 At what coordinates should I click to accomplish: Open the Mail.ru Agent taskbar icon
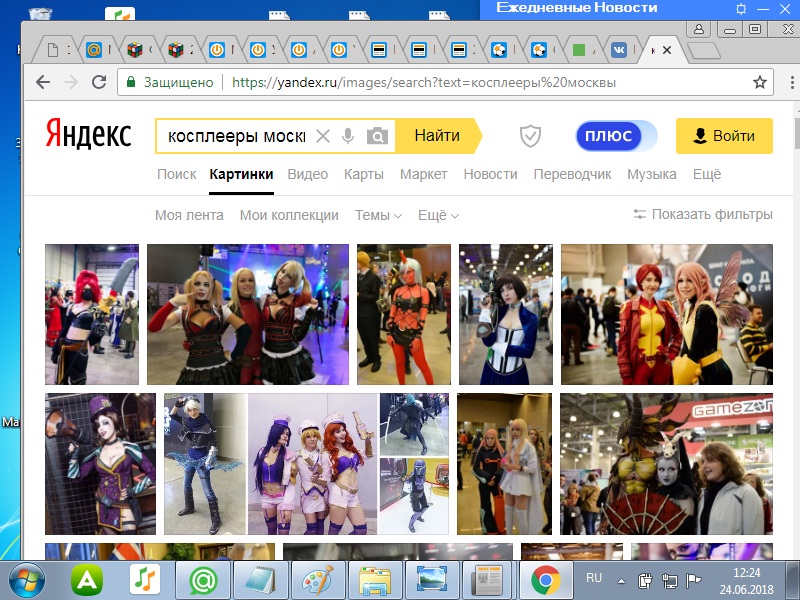[204, 581]
